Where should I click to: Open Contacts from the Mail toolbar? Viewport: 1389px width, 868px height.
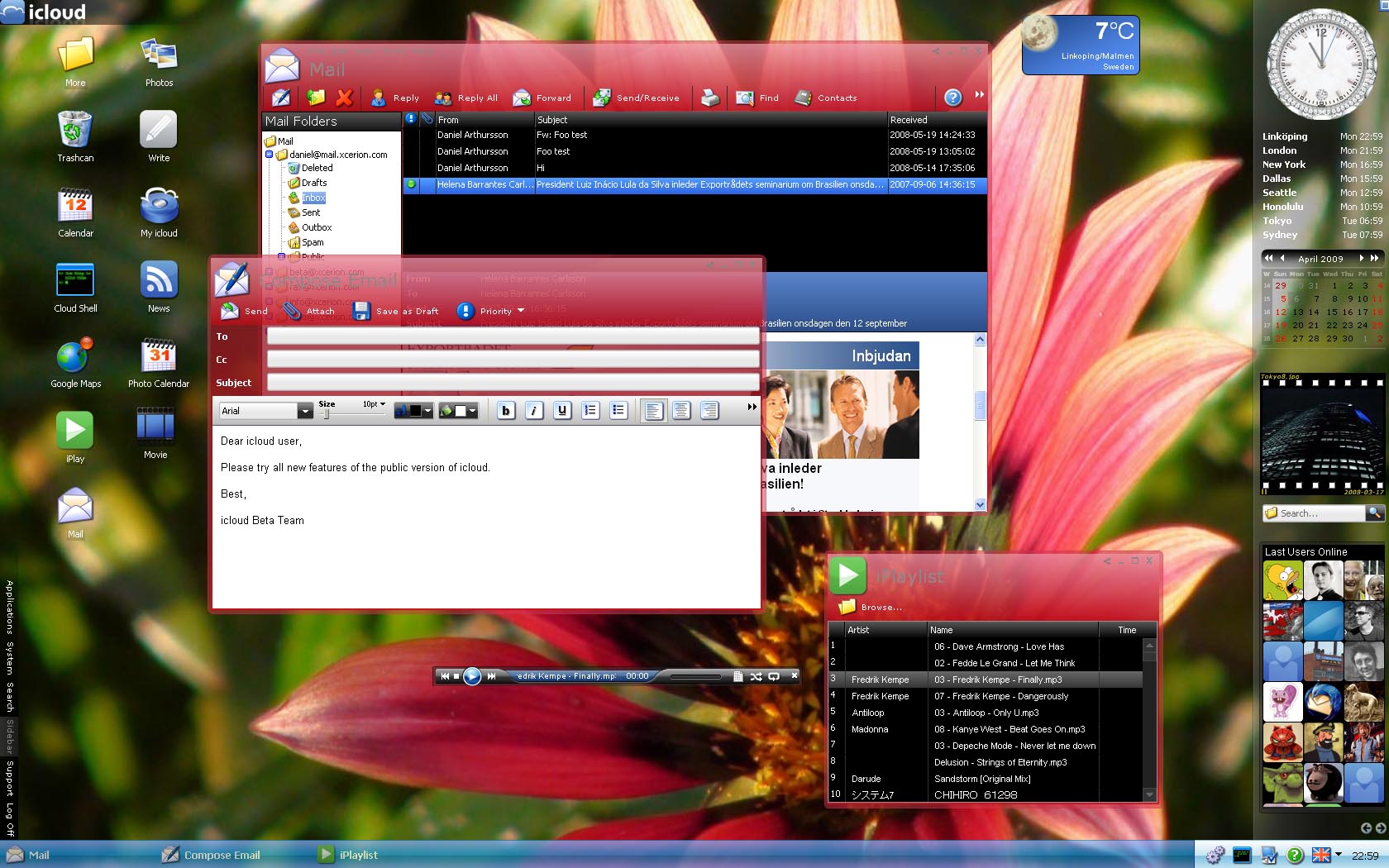click(x=826, y=98)
